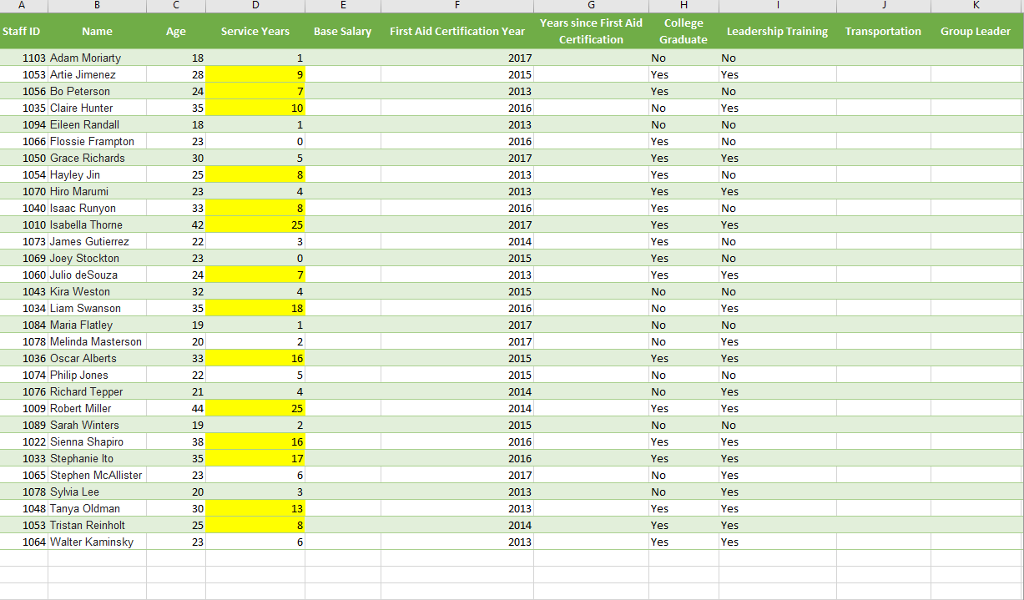Select the cell with Philip Jones
The image size is (1024, 600).
pos(97,375)
